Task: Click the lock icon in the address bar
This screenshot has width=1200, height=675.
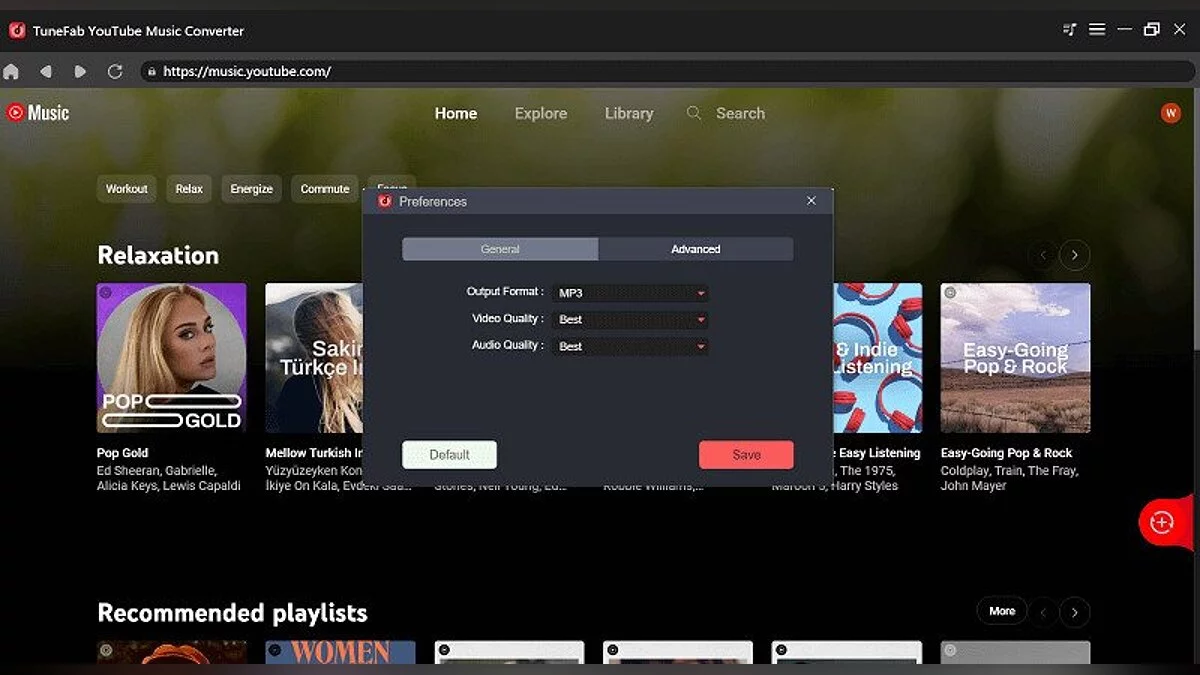Action: pos(151,72)
